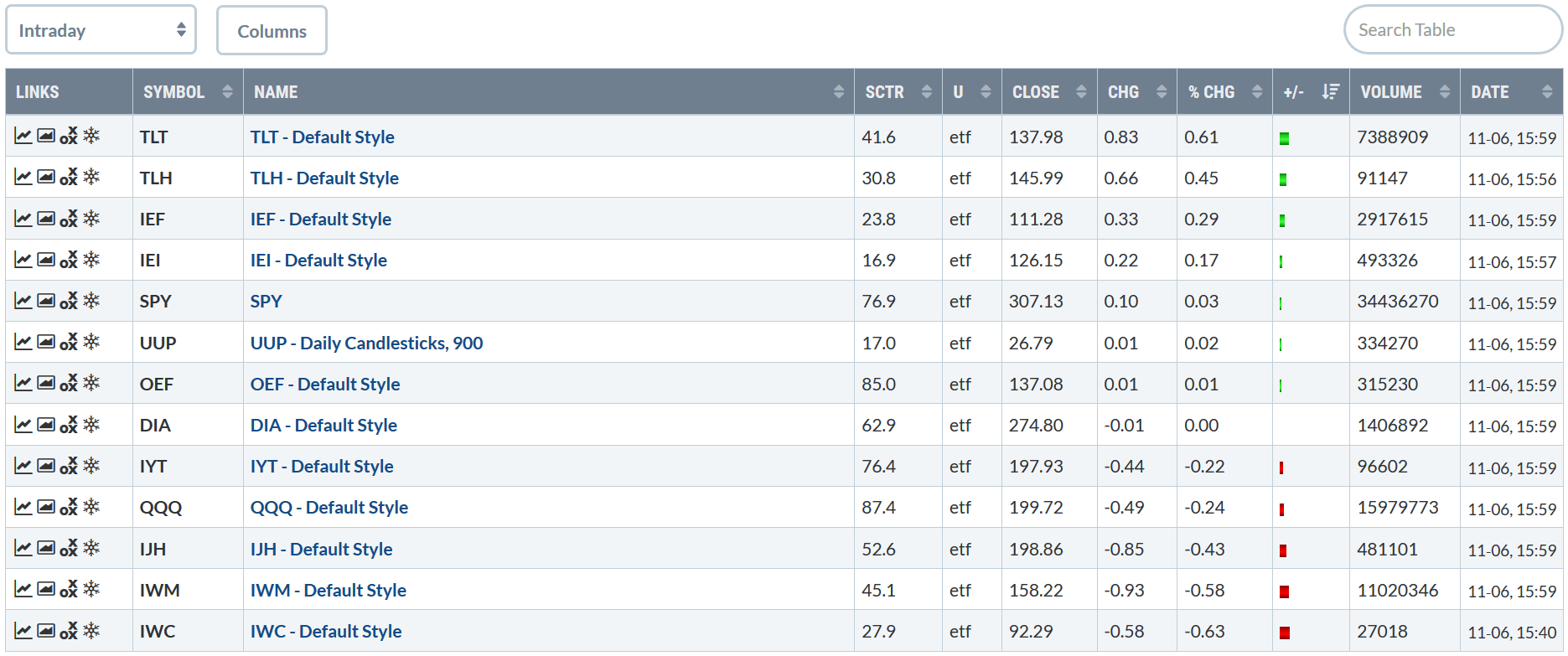The height and width of the screenshot is (656, 1568).
Task: Sort table by SYMBOL column
Action: tap(188, 91)
